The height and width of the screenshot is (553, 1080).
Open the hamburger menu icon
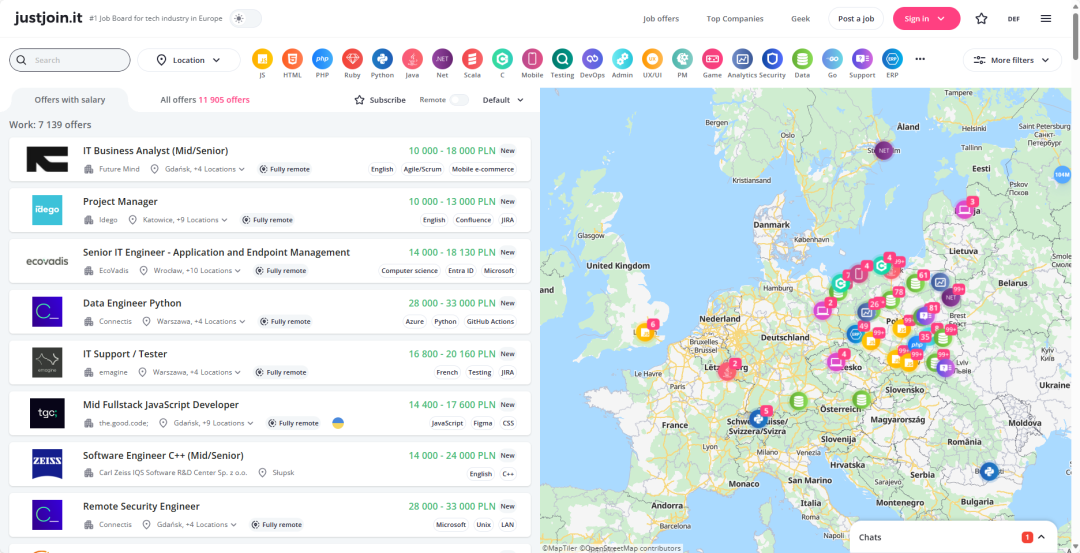pos(1046,19)
